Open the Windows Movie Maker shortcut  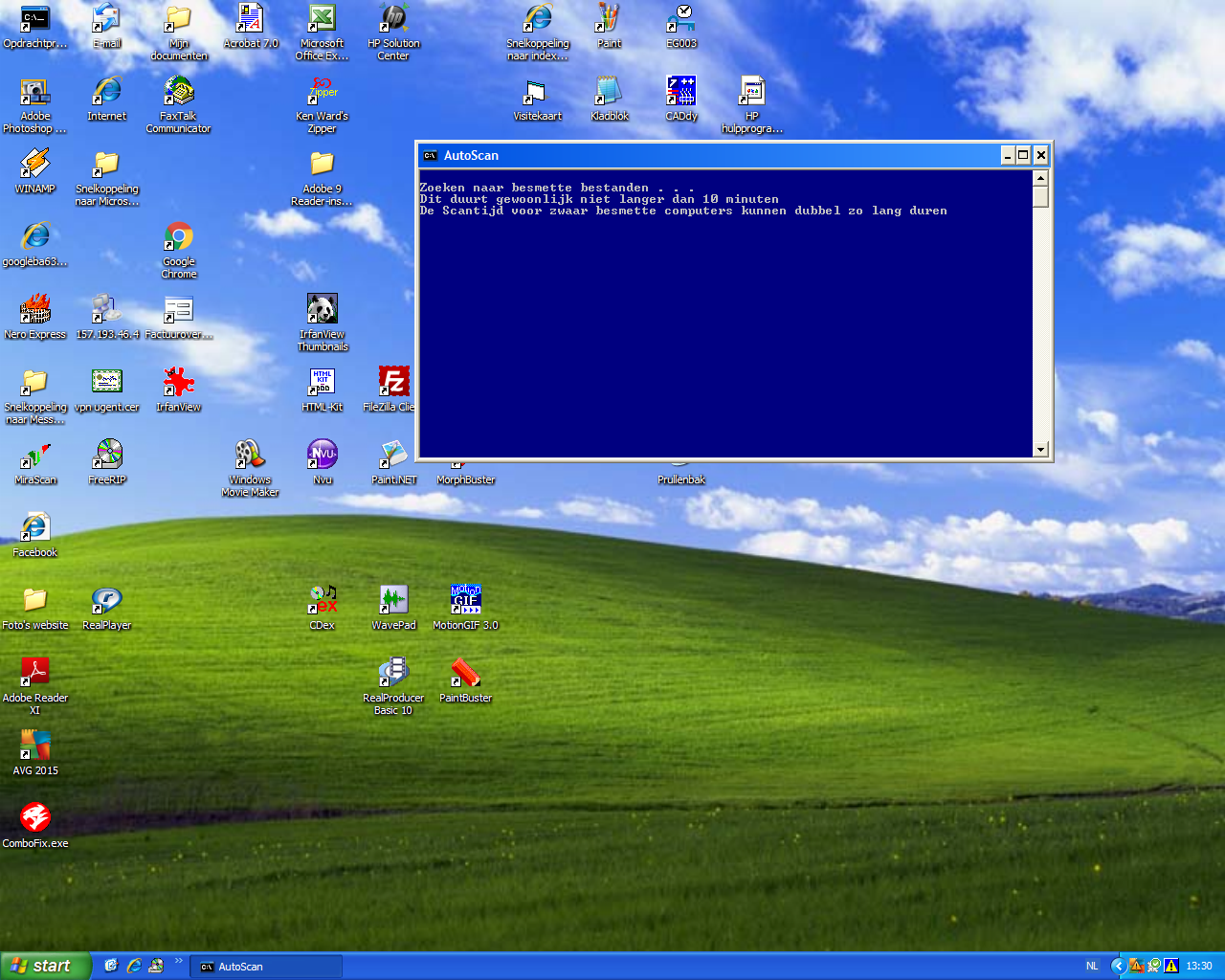point(251,469)
